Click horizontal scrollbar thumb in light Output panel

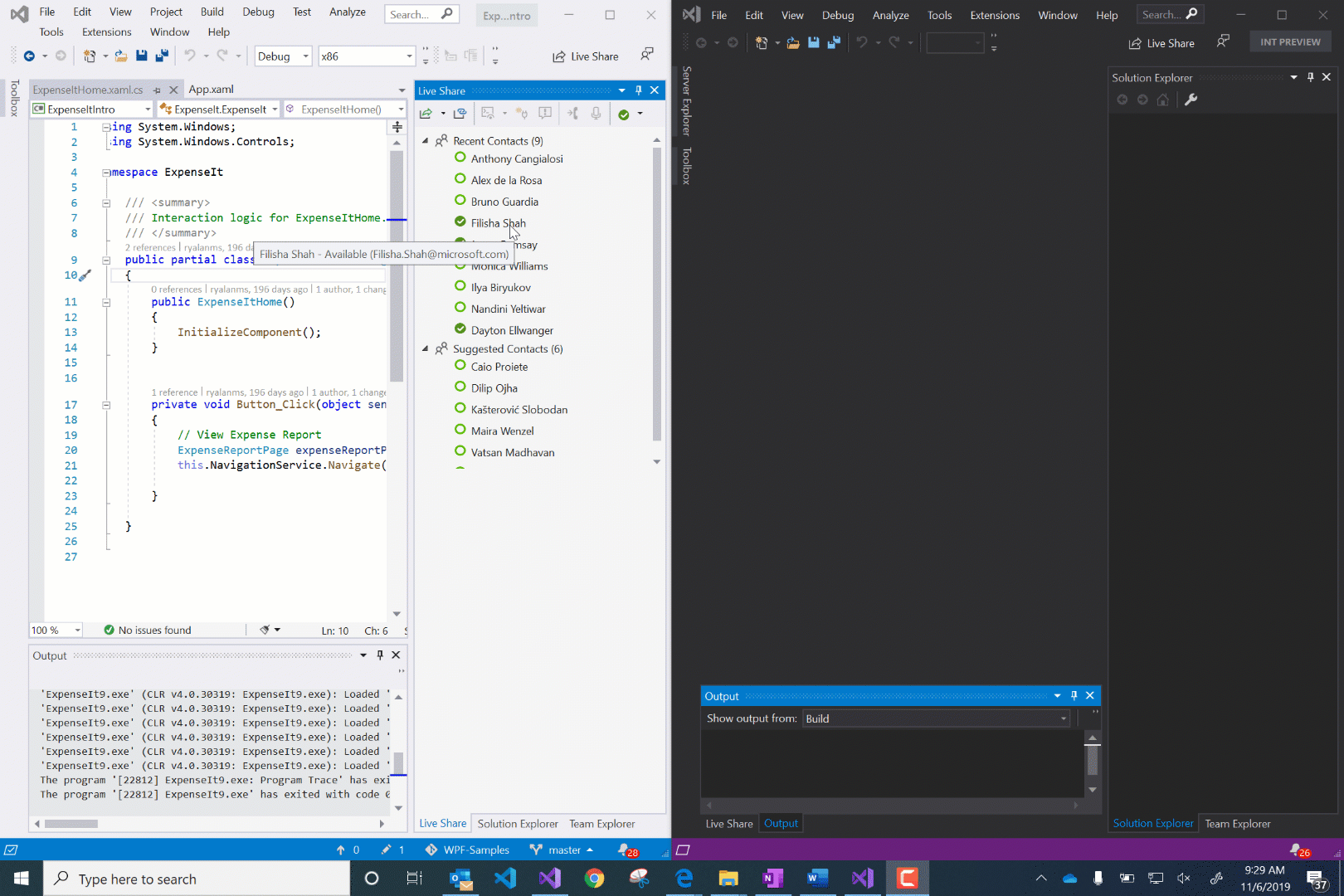[71, 824]
